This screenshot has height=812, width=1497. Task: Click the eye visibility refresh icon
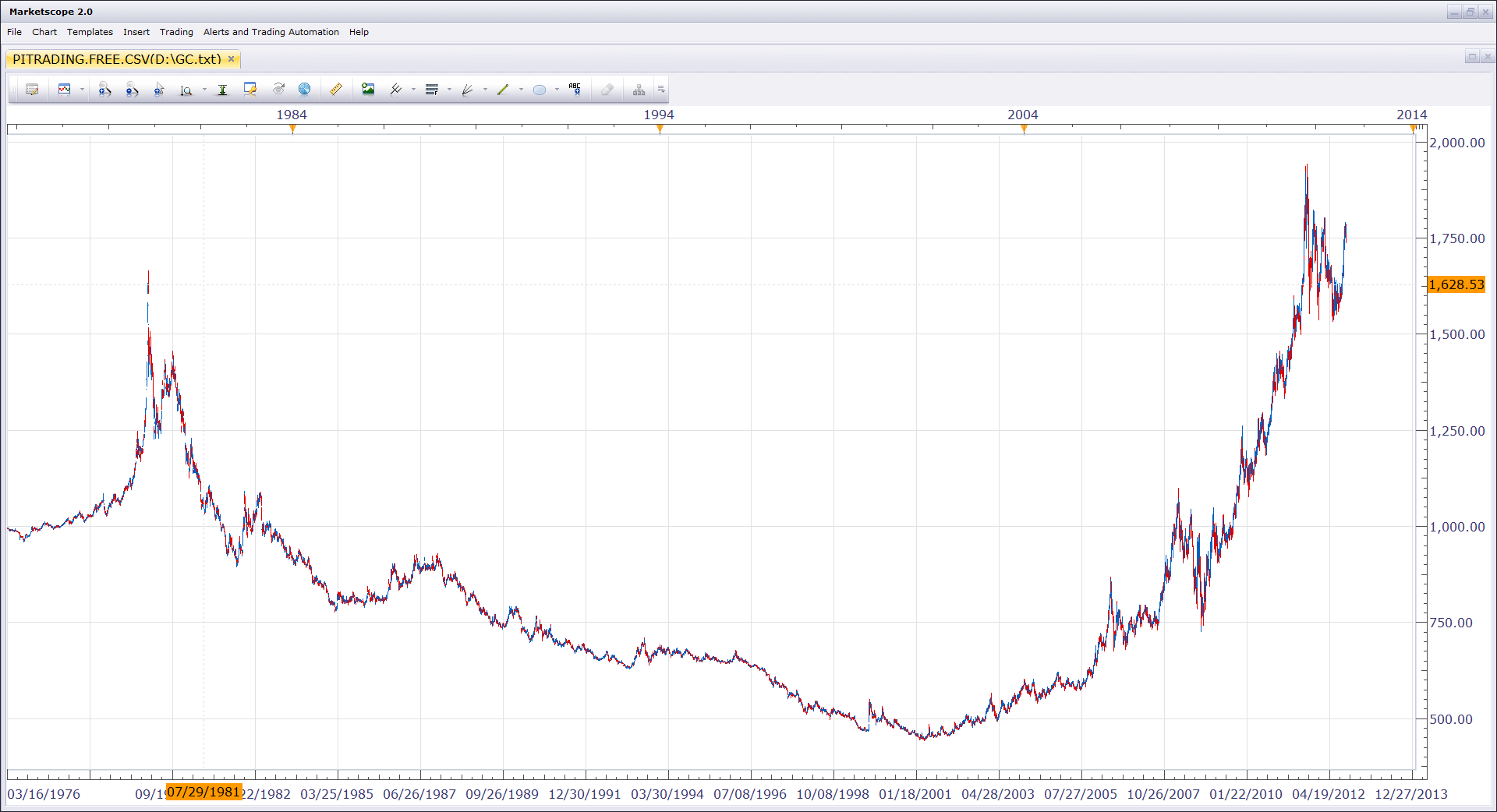(278, 89)
